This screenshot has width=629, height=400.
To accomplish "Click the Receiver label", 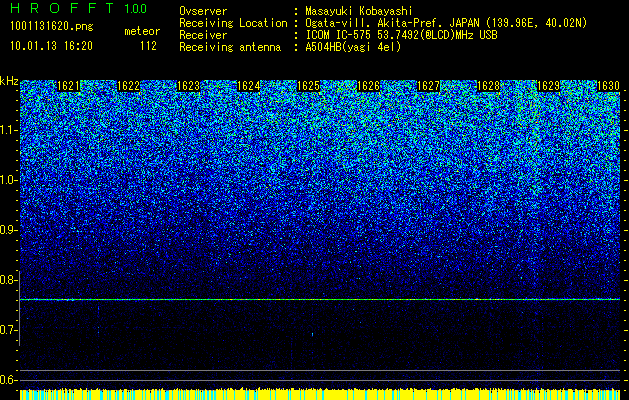I will (203, 35).
